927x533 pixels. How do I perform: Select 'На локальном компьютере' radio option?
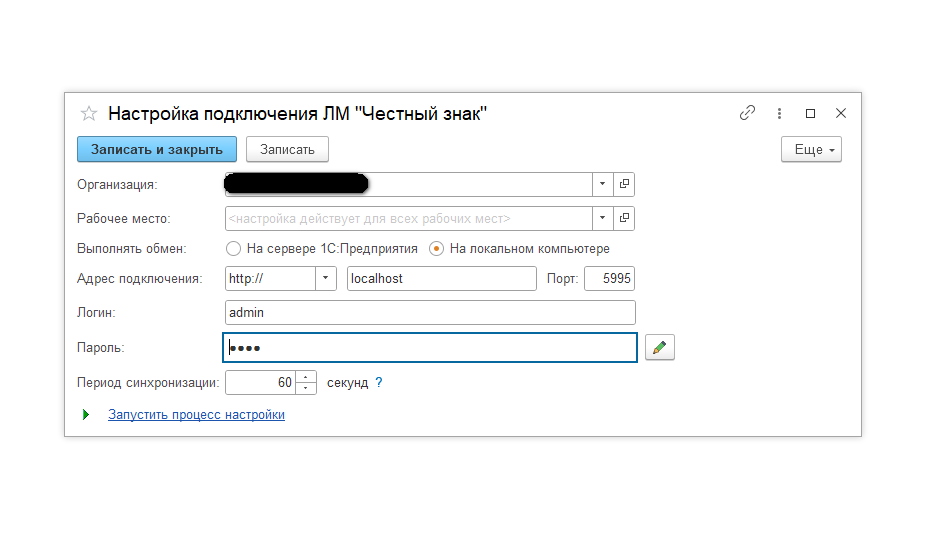tap(436, 248)
